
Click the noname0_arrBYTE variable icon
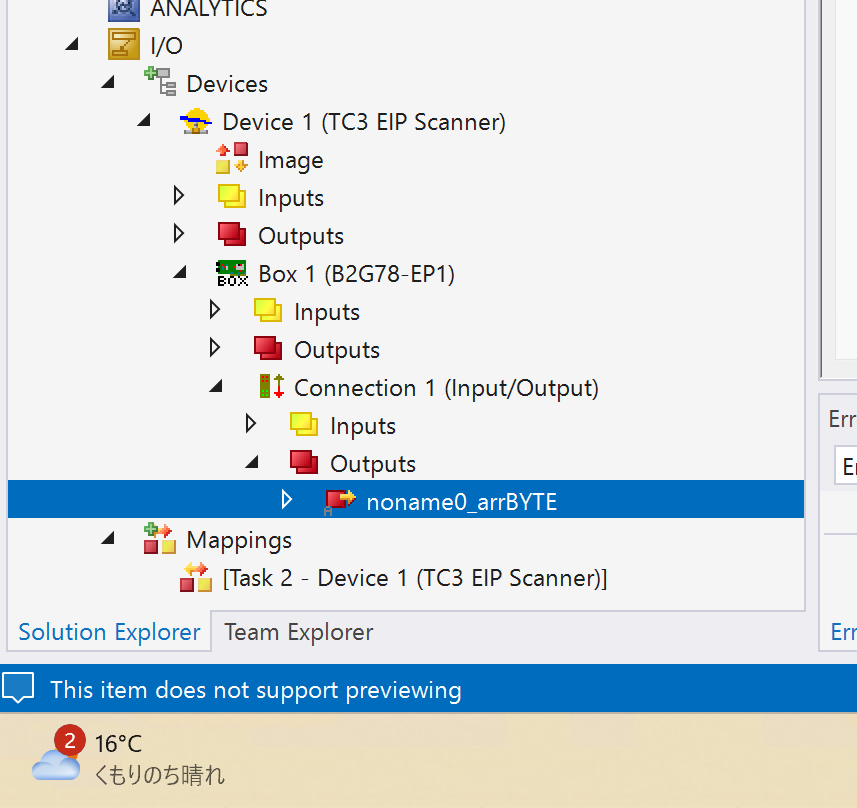(x=340, y=502)
